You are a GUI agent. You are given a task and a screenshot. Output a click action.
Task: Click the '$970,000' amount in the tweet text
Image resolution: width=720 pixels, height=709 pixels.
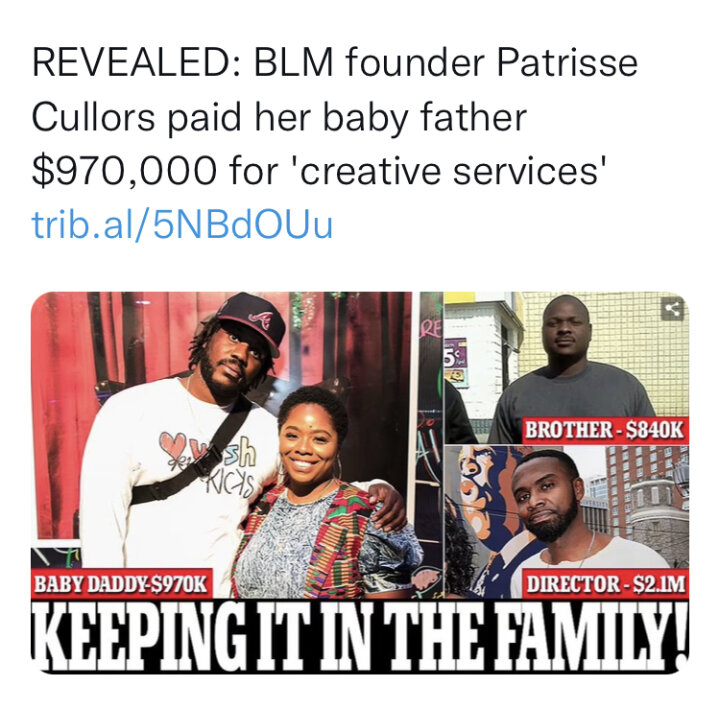click(x=124, y=171)
